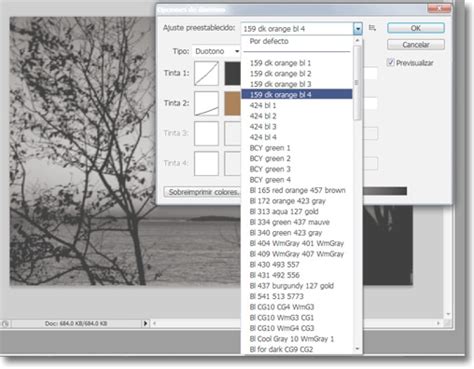Click Tinta 1 black color swatch

coord(233,73)
